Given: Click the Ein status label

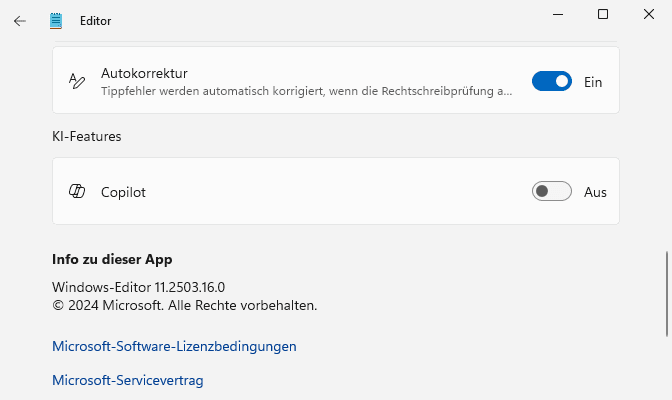Looking at the screenshot, I should pyautogui.click(x=593, y=82).
